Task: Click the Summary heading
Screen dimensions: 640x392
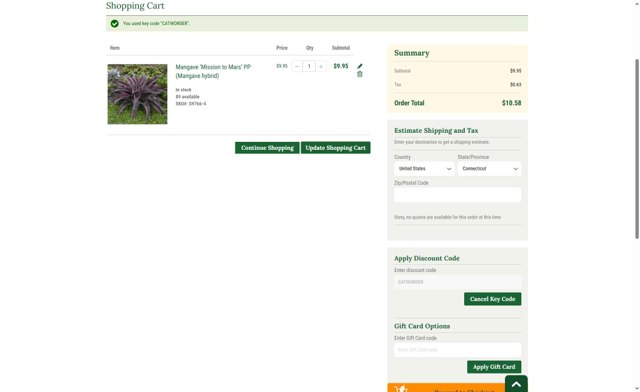Action: pyautogui.click(x=412, y=53)
